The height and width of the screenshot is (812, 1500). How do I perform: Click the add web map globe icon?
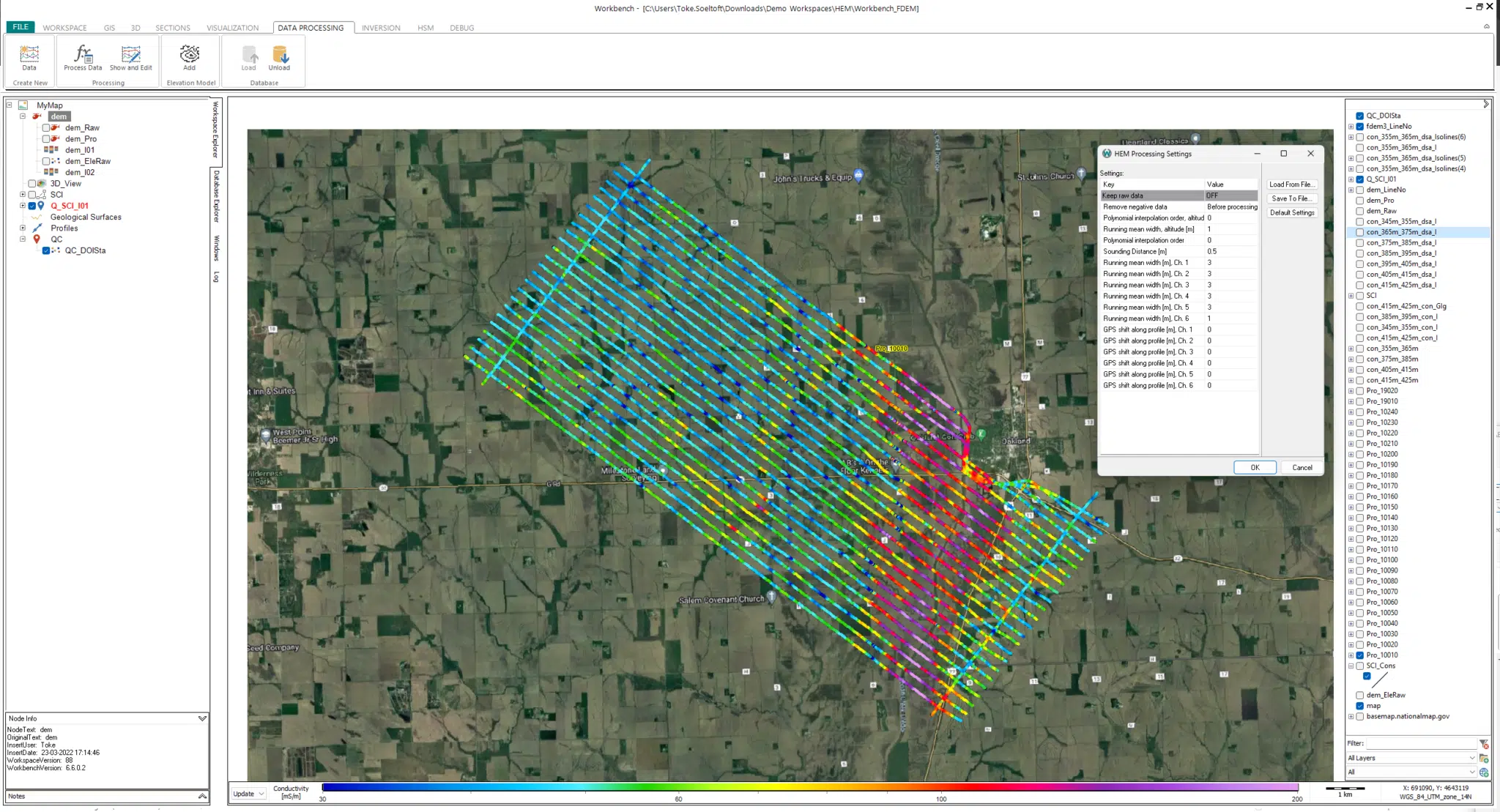pos(1484,772)
